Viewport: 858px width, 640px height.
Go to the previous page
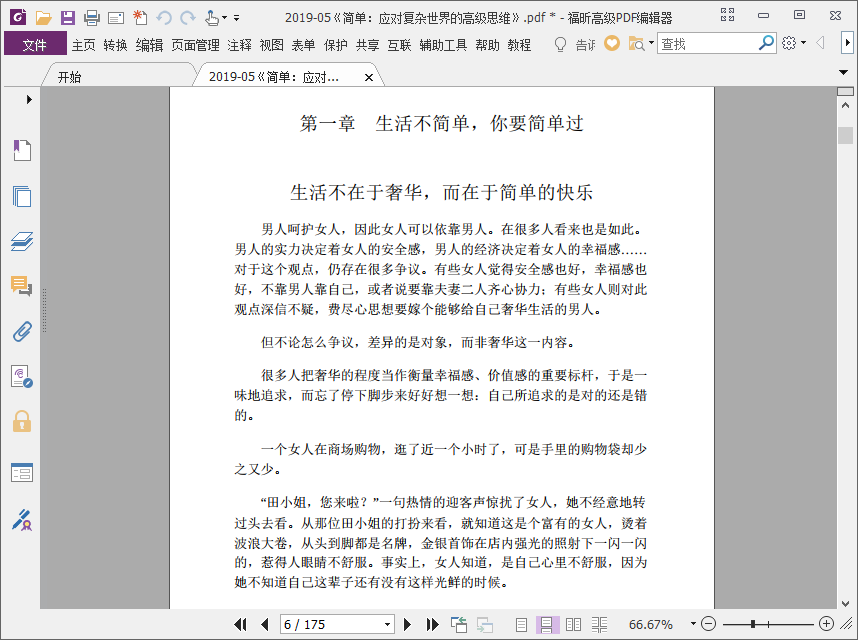point(265,624)
